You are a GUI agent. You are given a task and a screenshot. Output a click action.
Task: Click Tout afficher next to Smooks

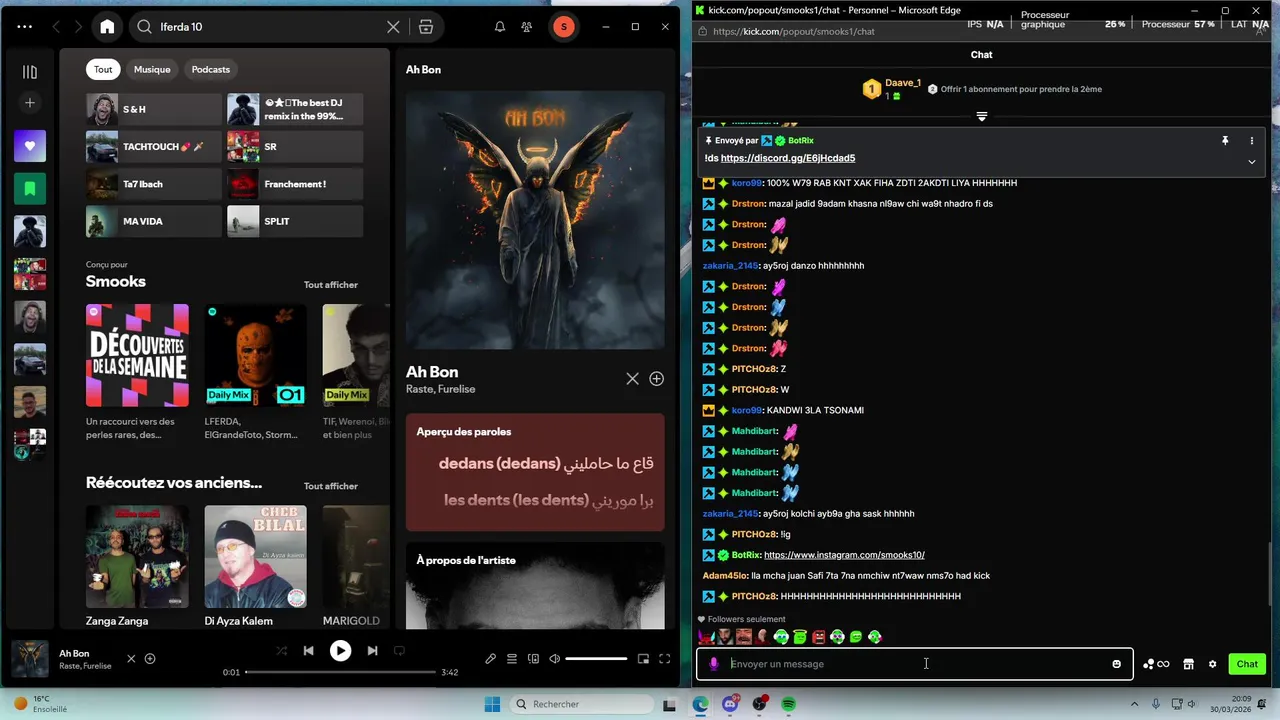coord(331,285)
